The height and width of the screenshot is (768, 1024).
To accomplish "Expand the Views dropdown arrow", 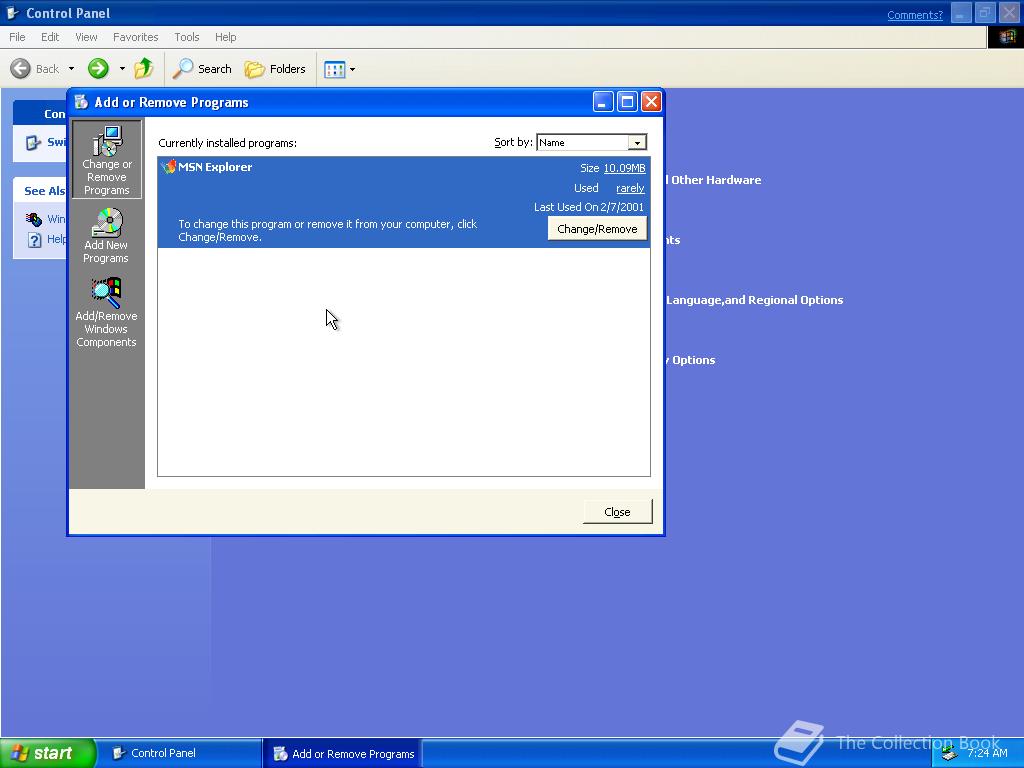I will click(353, 69).
